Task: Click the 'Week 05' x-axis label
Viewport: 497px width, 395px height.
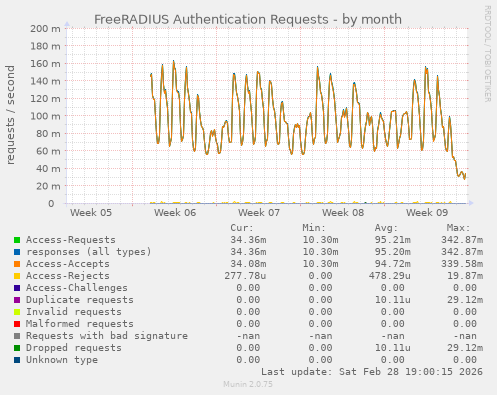Action: [x=91, y=213]
